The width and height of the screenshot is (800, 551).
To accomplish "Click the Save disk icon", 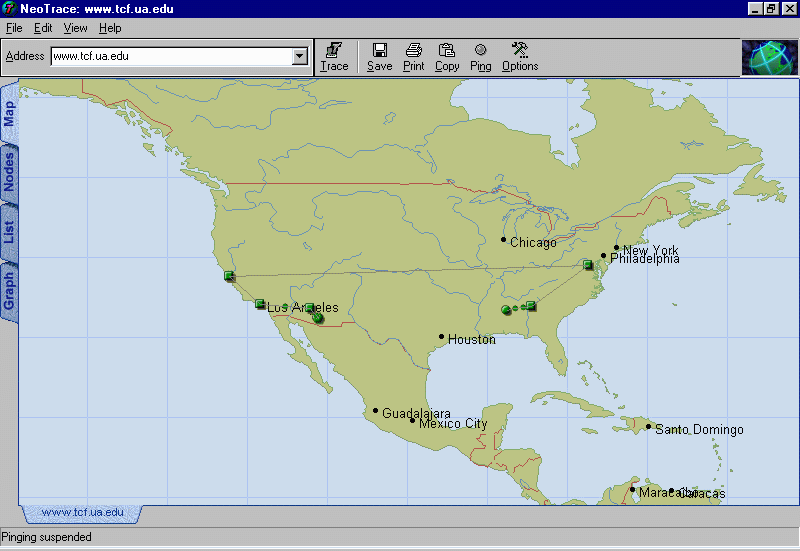I will 380,50.
